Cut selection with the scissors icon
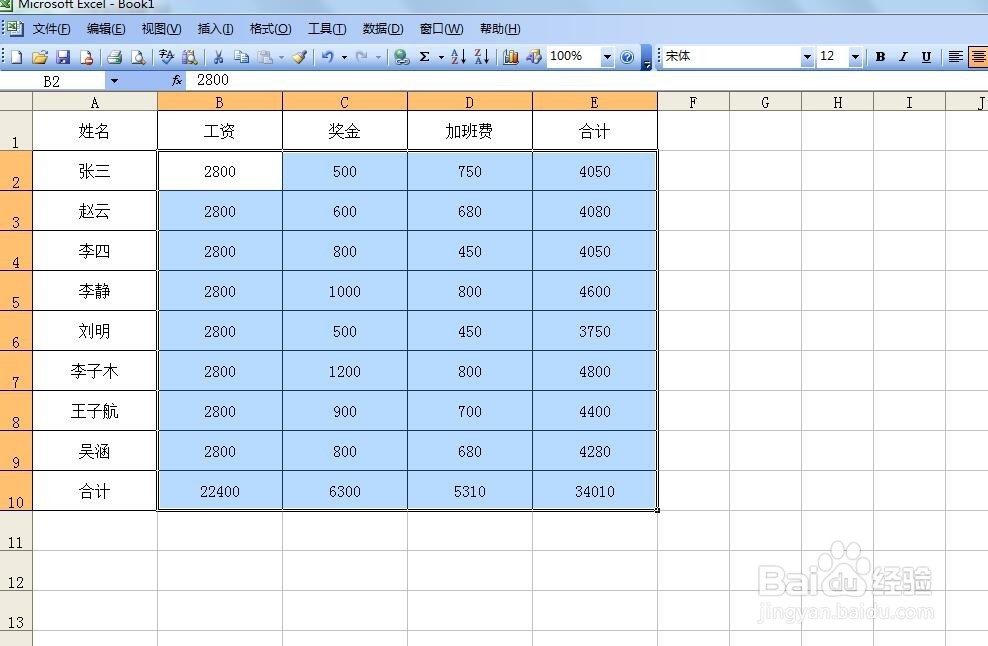Image resolution: width=988 pixels, height=646 pixels. [x=218, y=57]
